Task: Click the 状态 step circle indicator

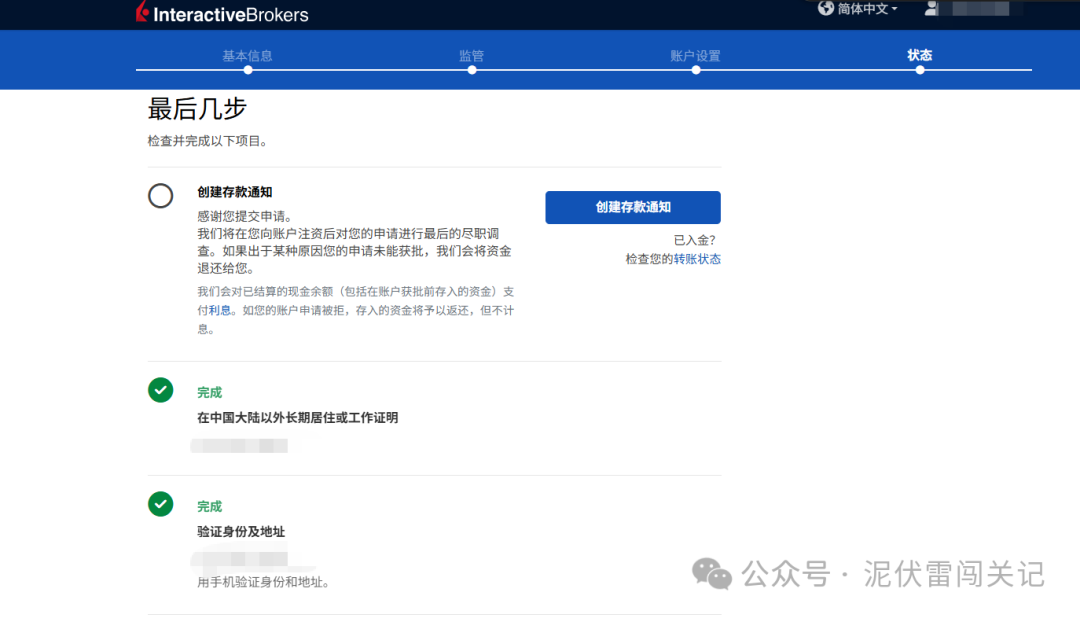Action: pos(920,70)
